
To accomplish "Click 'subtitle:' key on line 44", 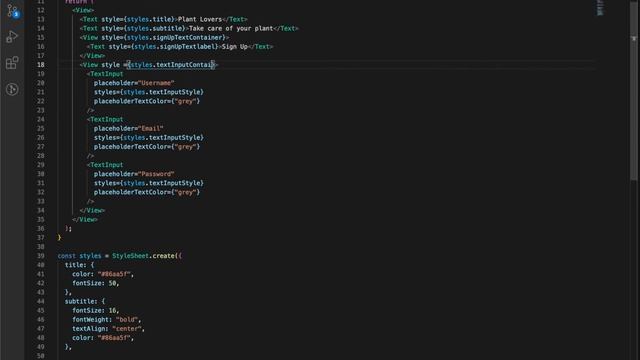I will tap(81, 302).
